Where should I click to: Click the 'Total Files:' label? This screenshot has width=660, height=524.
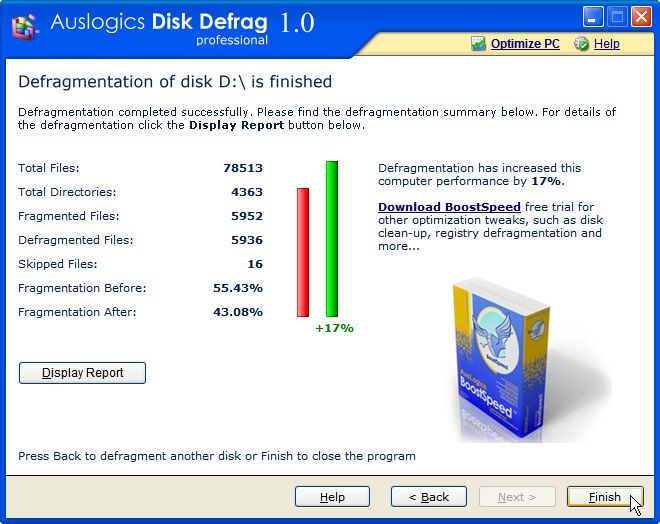tap(49, 168)
